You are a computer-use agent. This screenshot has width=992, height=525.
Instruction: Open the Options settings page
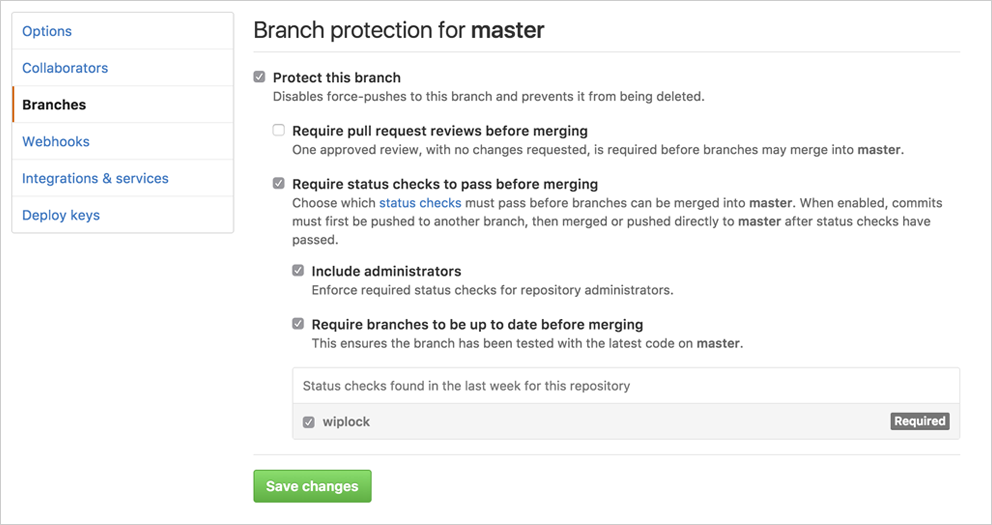point(47,31)
